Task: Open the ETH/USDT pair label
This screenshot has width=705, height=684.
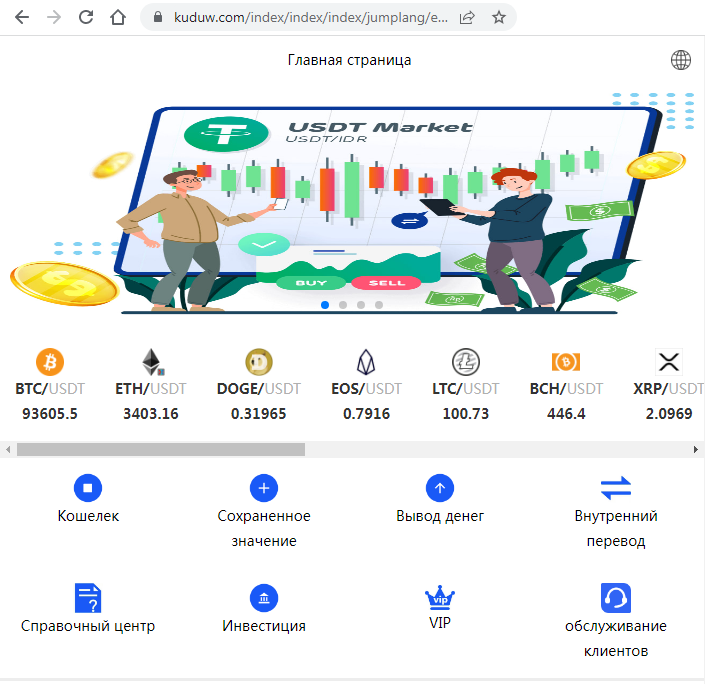Action: tap(151, 389)
